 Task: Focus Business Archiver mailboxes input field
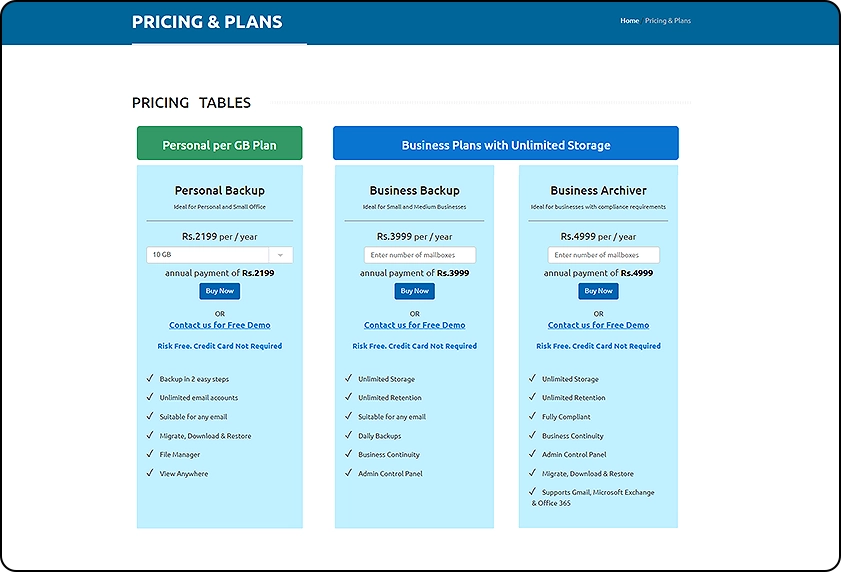603,255
